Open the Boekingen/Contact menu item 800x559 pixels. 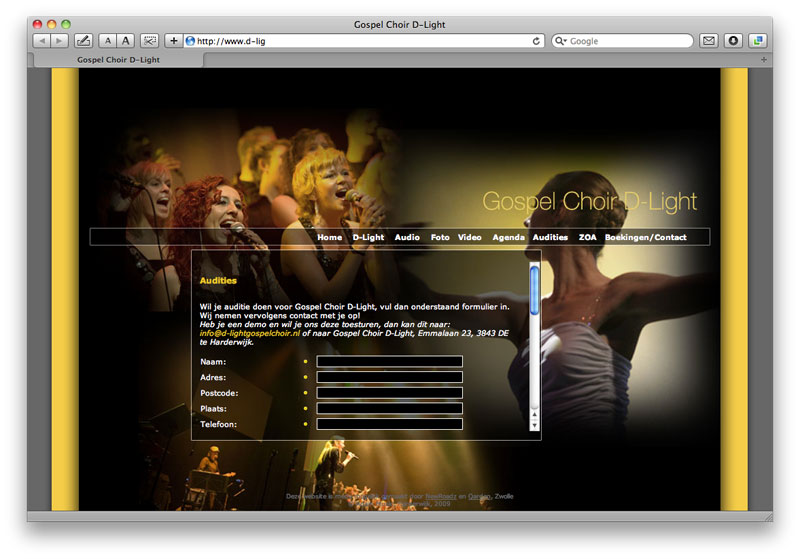[x=645, y=237]
